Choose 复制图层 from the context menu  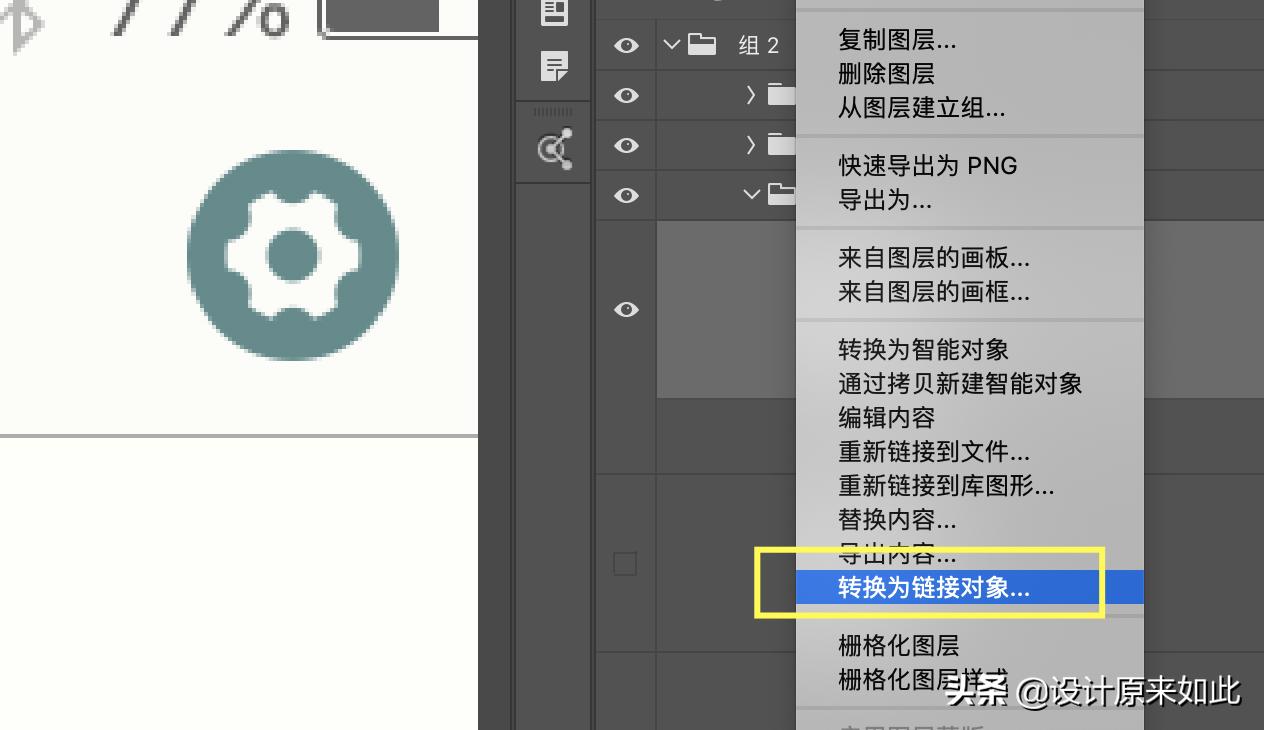896,40
